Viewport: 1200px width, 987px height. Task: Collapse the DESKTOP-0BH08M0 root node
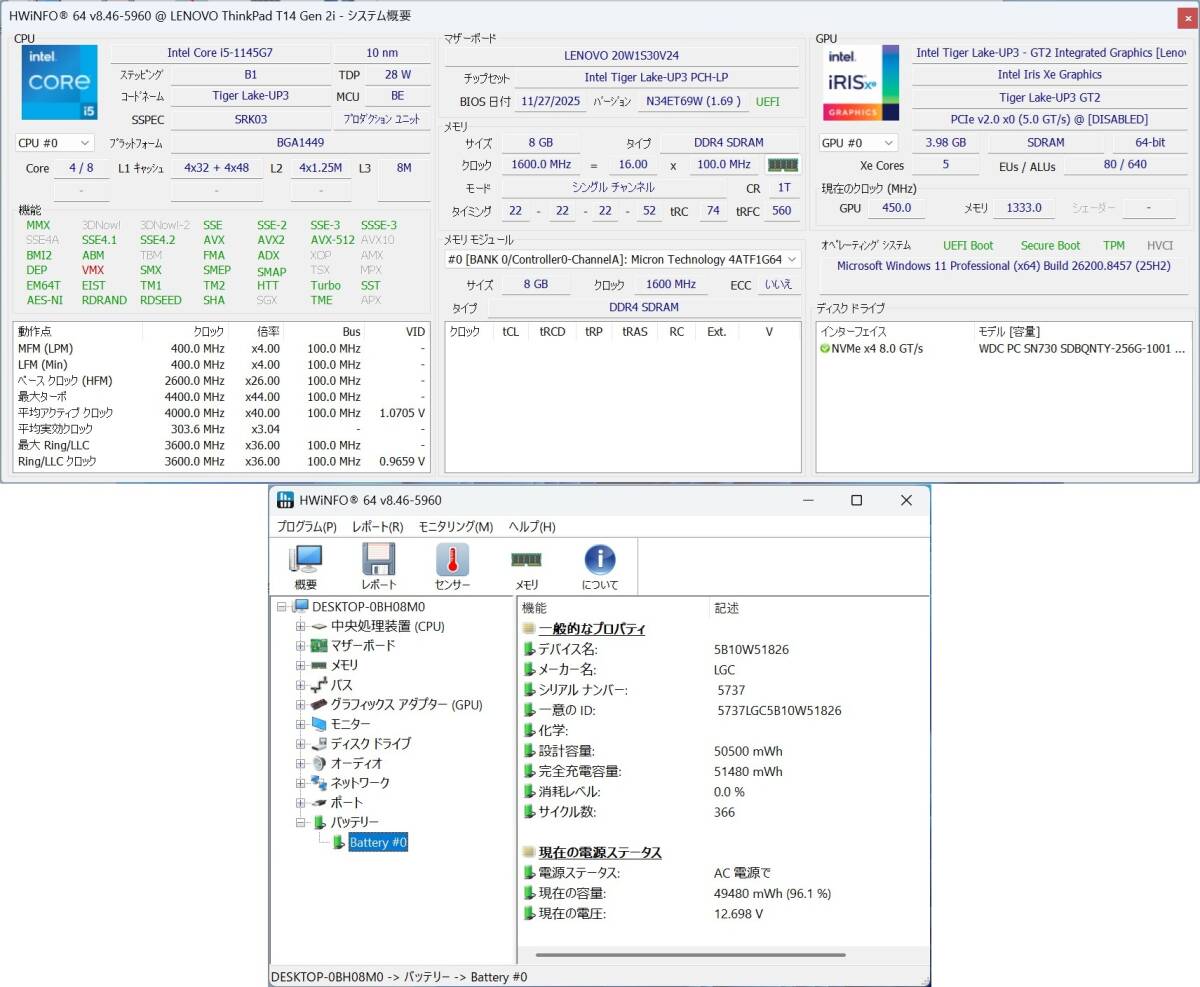[281, 607]
